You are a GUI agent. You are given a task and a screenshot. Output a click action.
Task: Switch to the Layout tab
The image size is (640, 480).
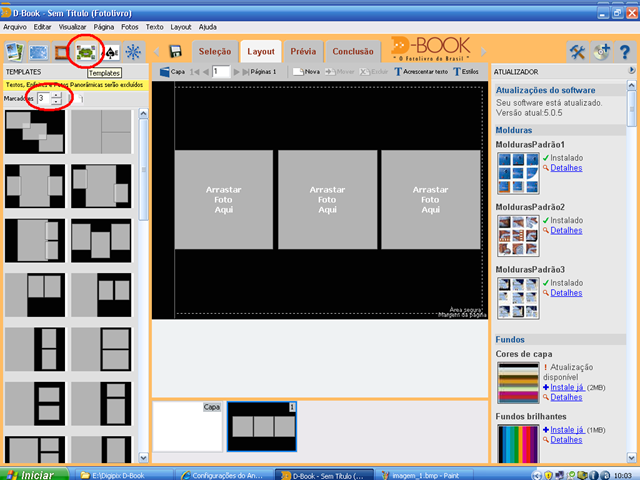[261, 51]
